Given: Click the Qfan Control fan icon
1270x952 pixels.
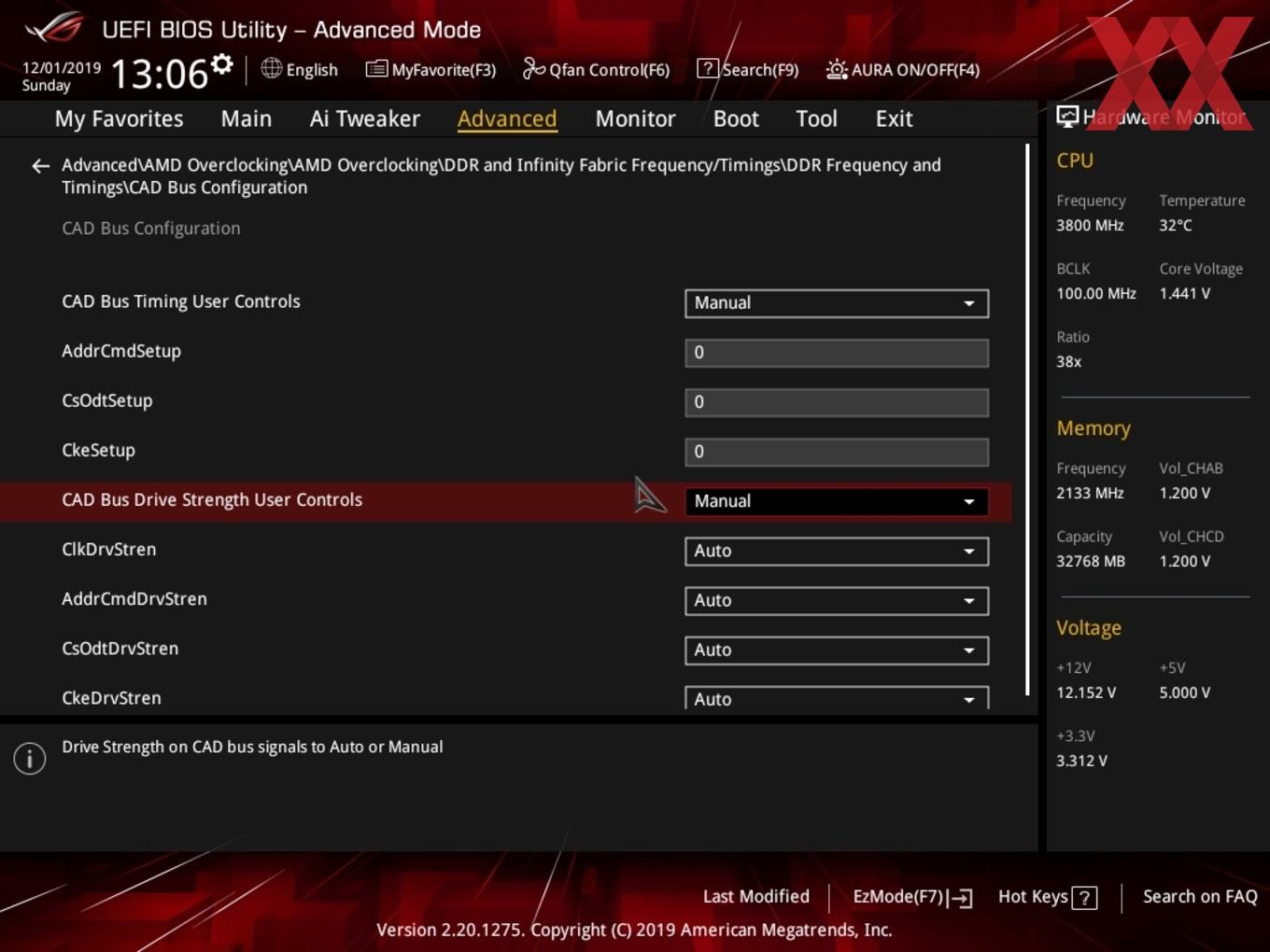Looking at the screenshot, I should click(x=533, y=68).
